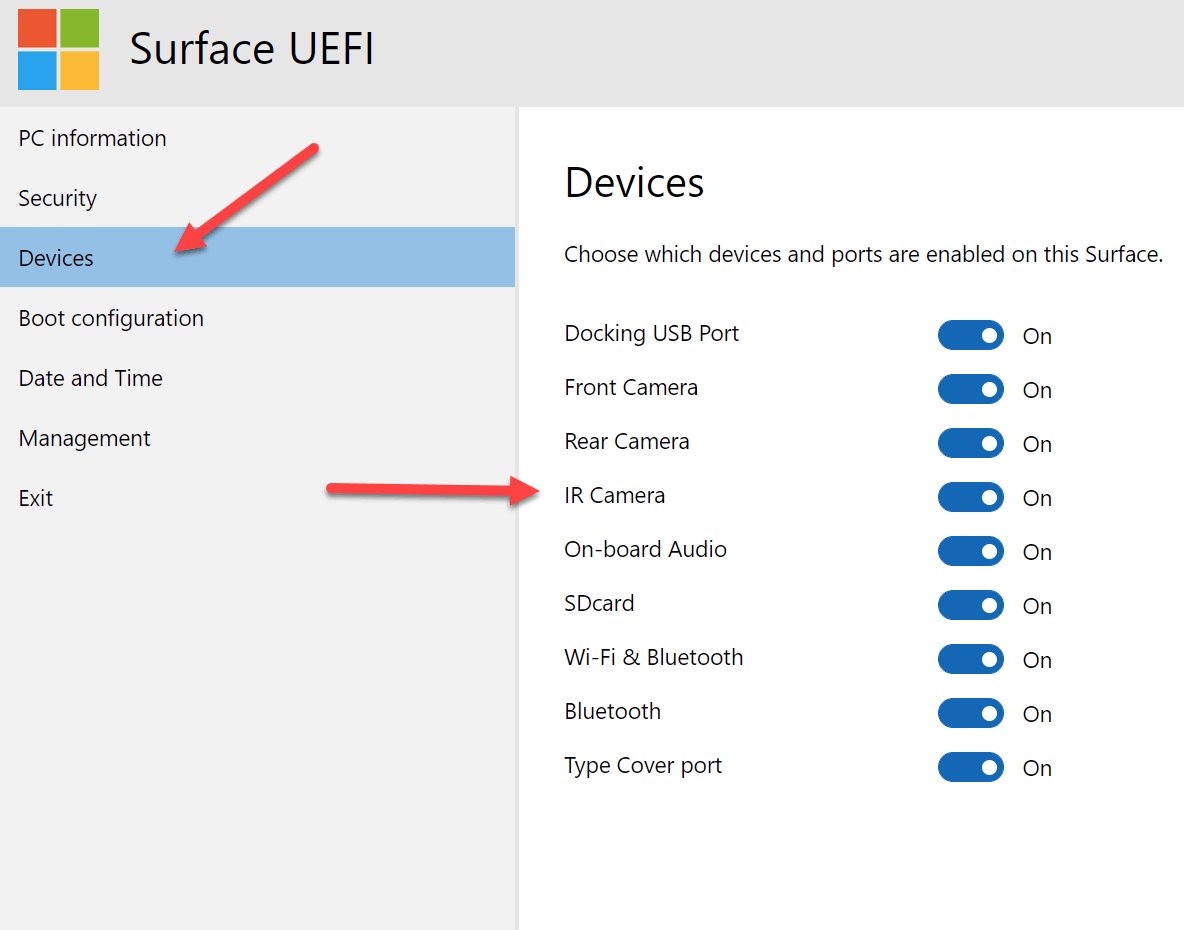Screen dimensions: 1184x930
Task: Click the Microsoft logo icon
Action: point(58,50)
